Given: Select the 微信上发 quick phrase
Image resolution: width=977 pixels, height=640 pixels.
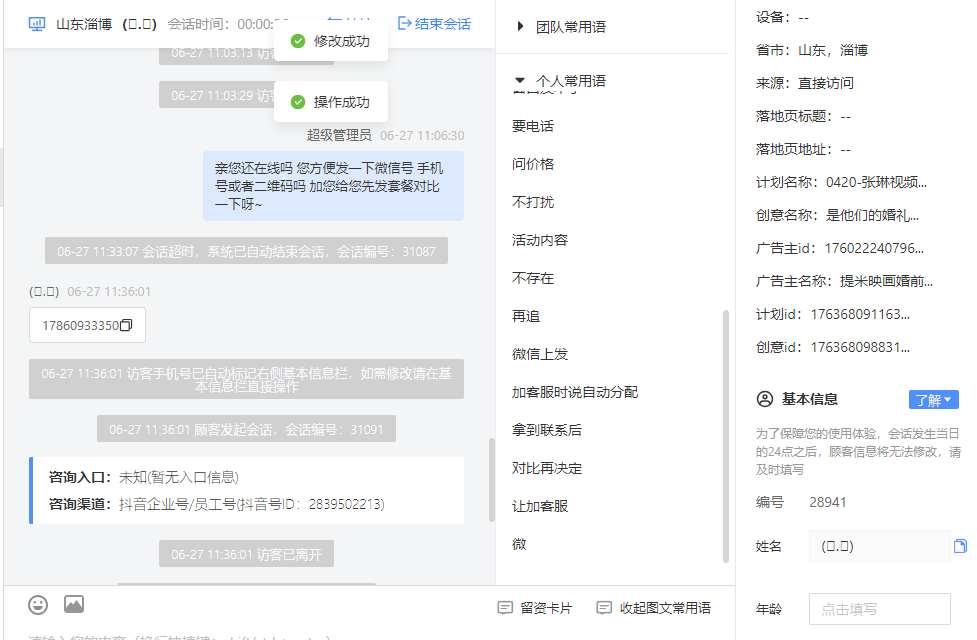Looking at the screenshot, I should 540,354.
